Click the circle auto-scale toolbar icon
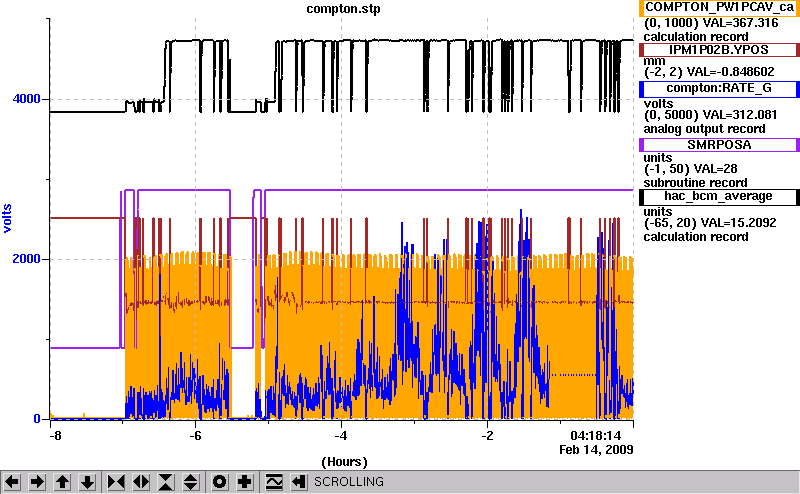 pyautogui.click(x=220, y=482)
